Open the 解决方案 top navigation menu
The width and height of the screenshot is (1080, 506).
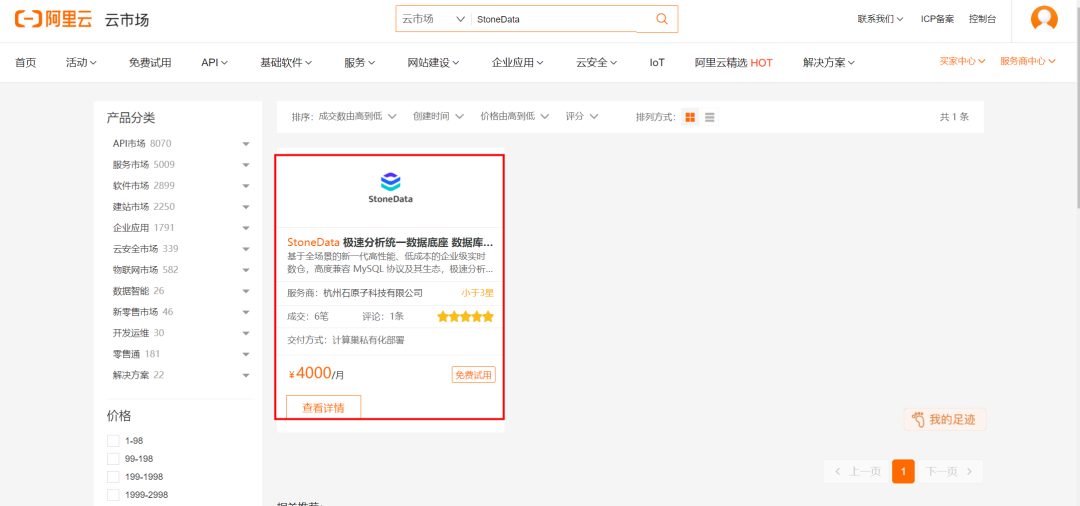point(829,63)
